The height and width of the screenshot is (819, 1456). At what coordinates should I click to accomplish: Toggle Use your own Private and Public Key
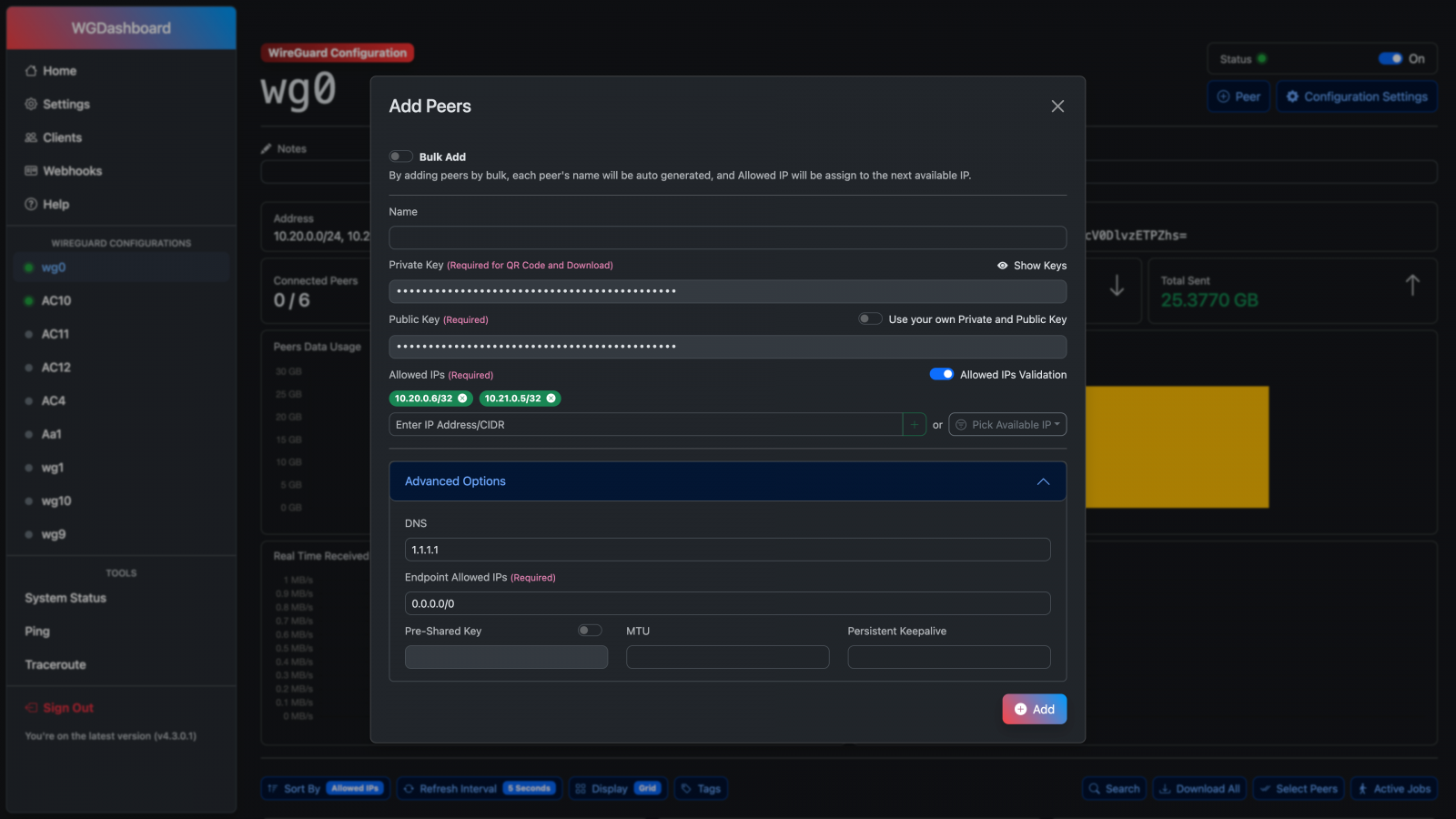870,319
